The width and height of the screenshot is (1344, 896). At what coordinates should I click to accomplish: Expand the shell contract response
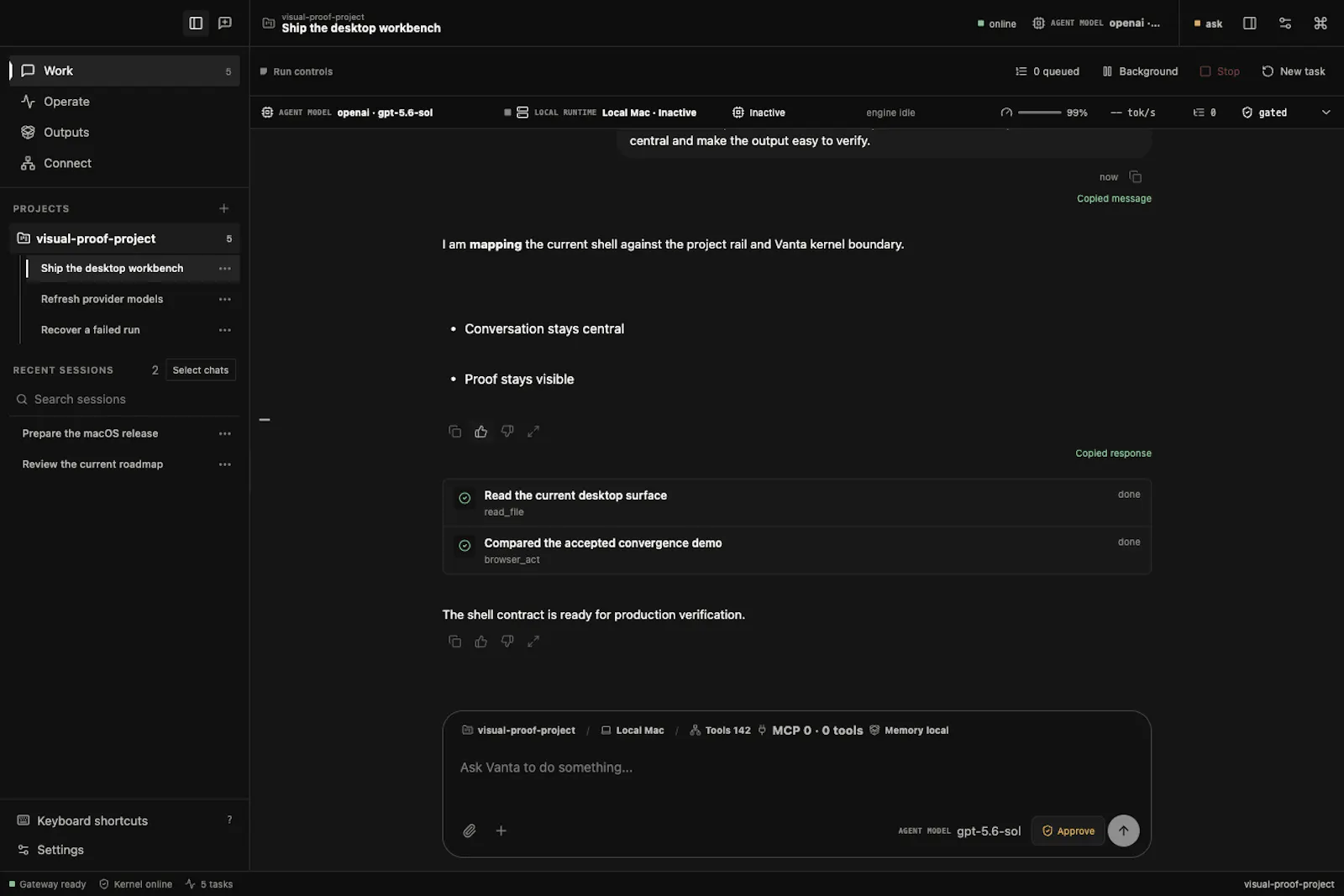(533, 642)
